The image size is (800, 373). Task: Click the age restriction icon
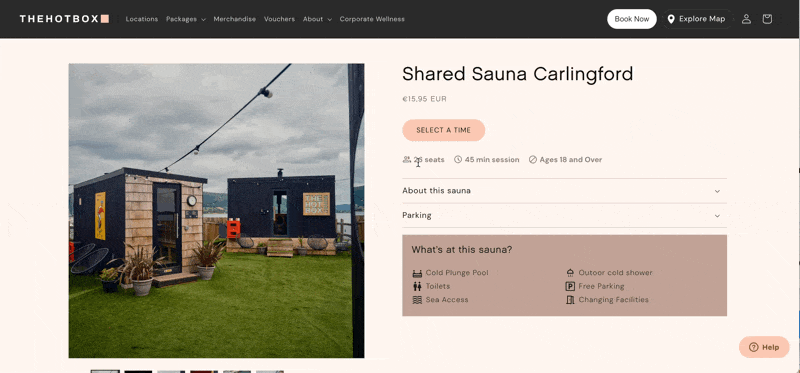533,160
